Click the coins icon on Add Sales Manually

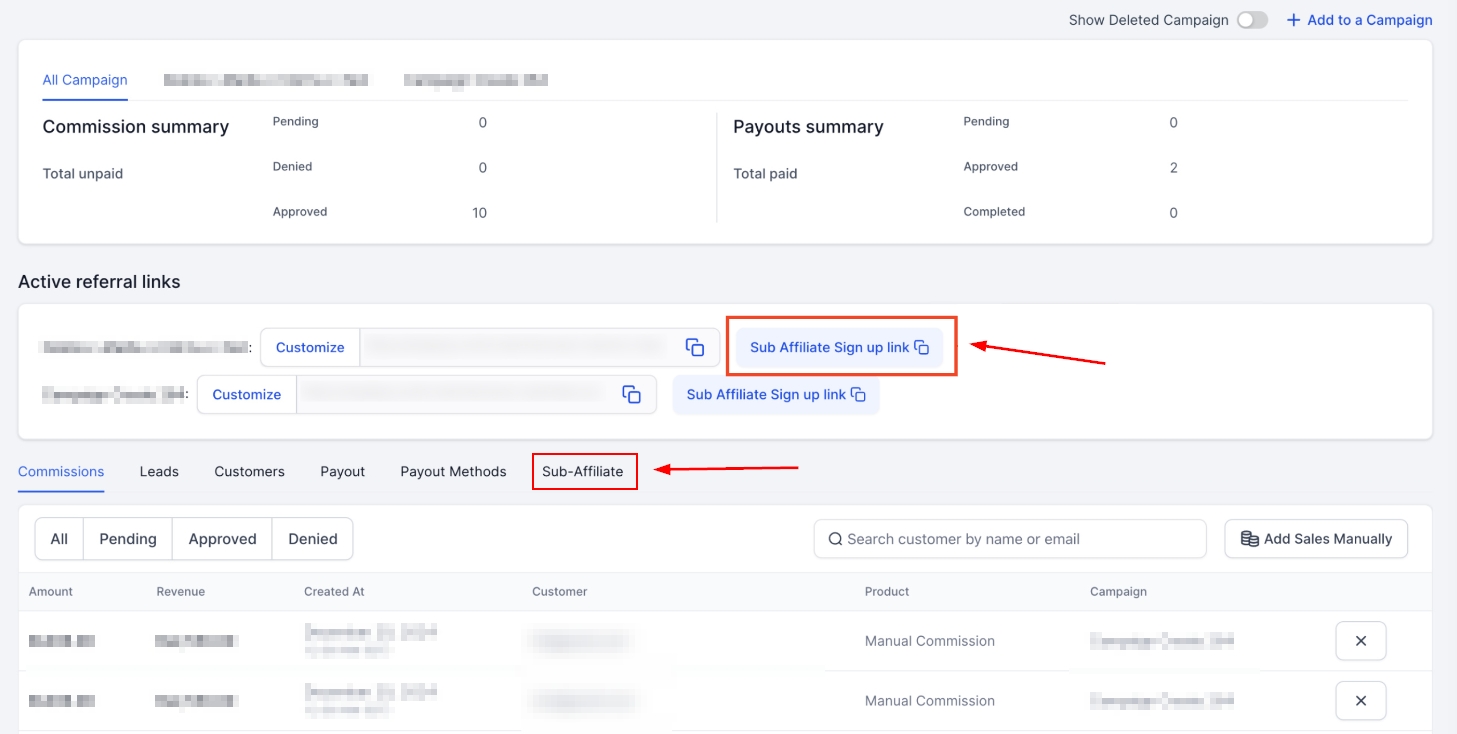pyautogui.click(x=1249, y=539)
